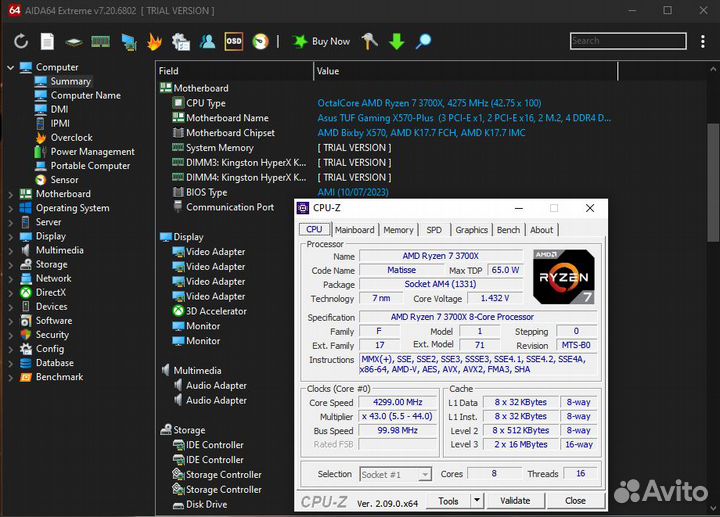
Task: Open the AMD Bixby X570 chipset link
Action: (421, 133)
